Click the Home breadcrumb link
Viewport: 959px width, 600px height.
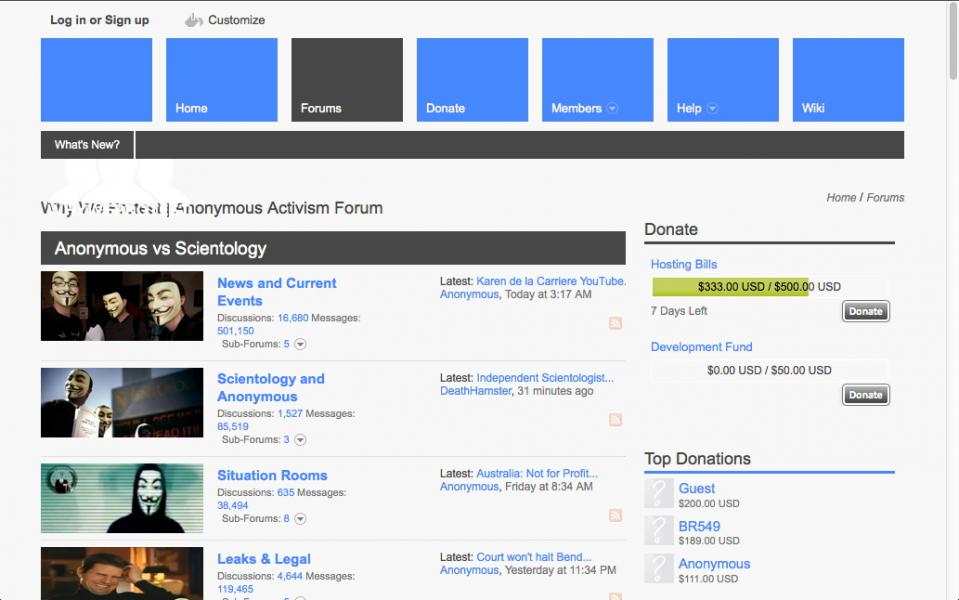(841, 198)
